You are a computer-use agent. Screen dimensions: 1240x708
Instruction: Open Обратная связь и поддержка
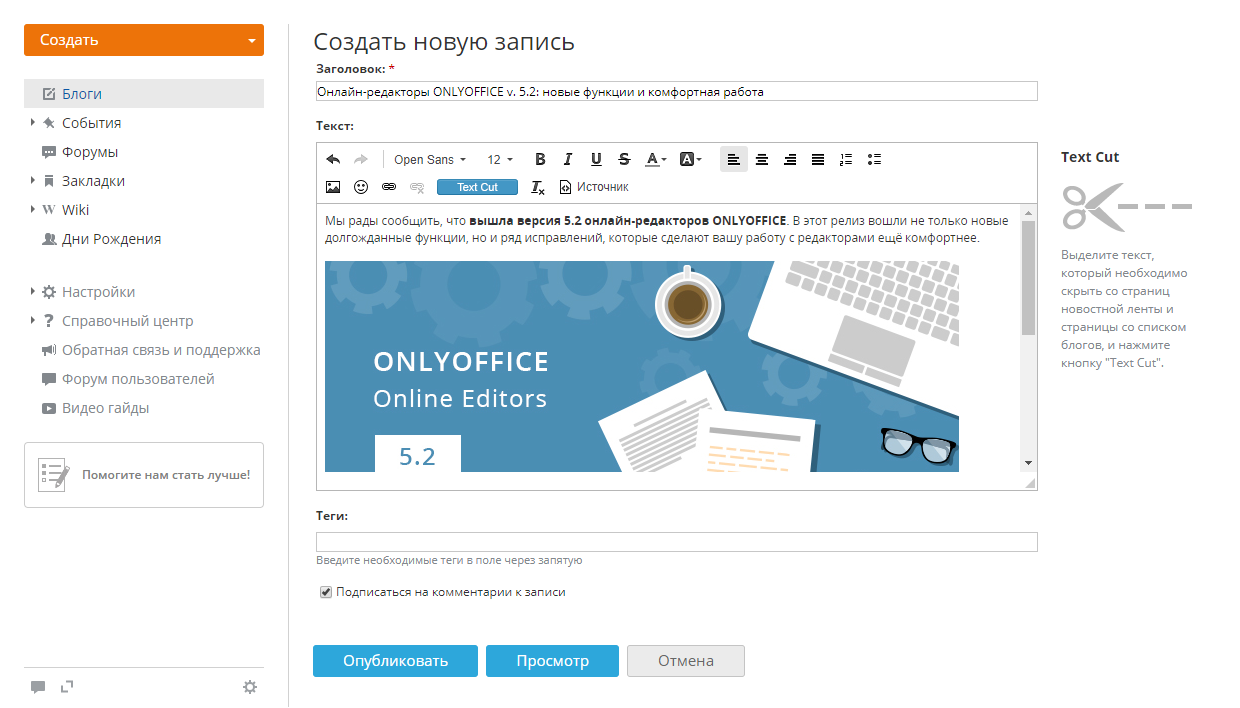point(161,350)
